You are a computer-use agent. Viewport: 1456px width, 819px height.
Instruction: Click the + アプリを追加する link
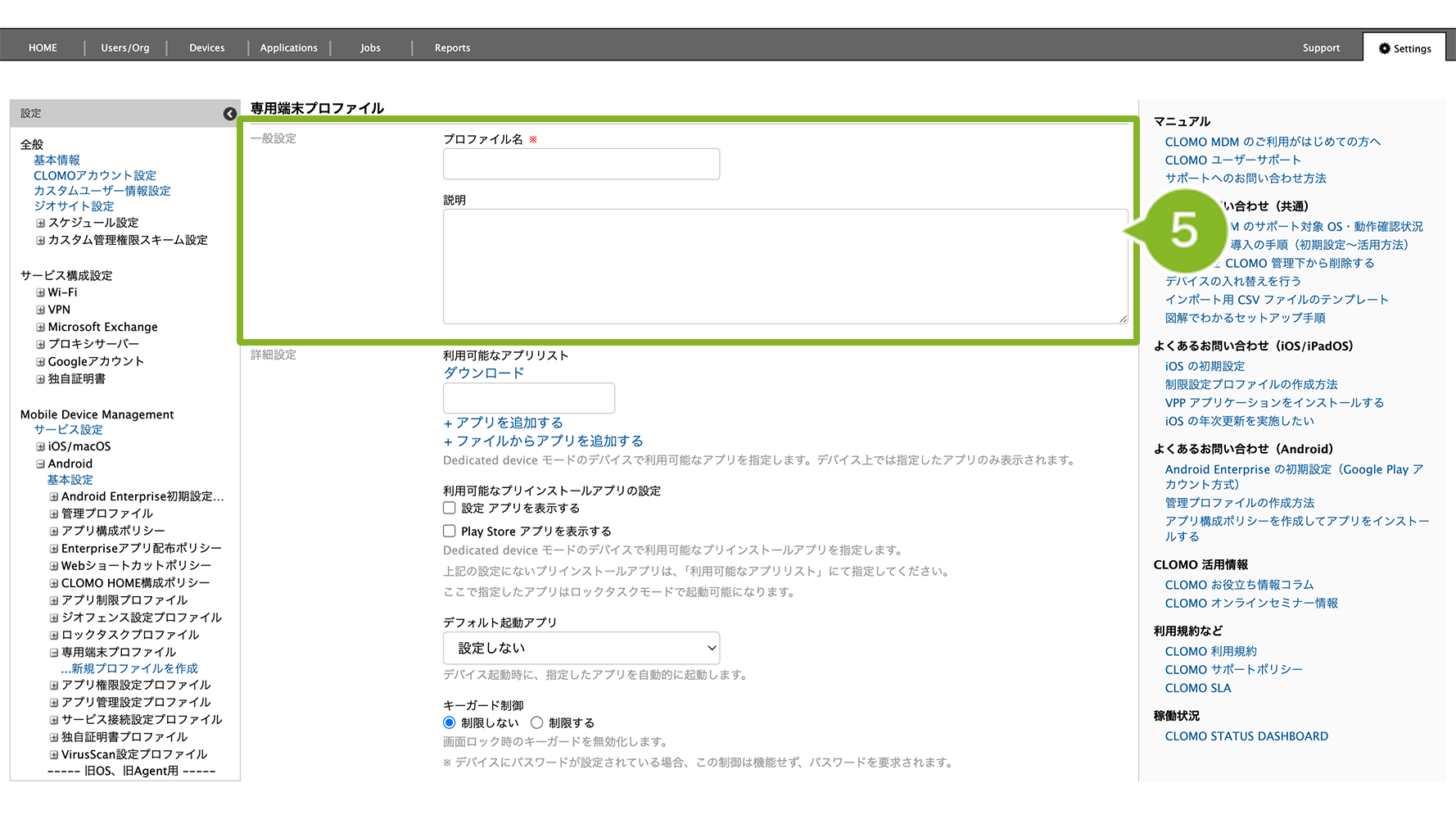coord(503,423)
